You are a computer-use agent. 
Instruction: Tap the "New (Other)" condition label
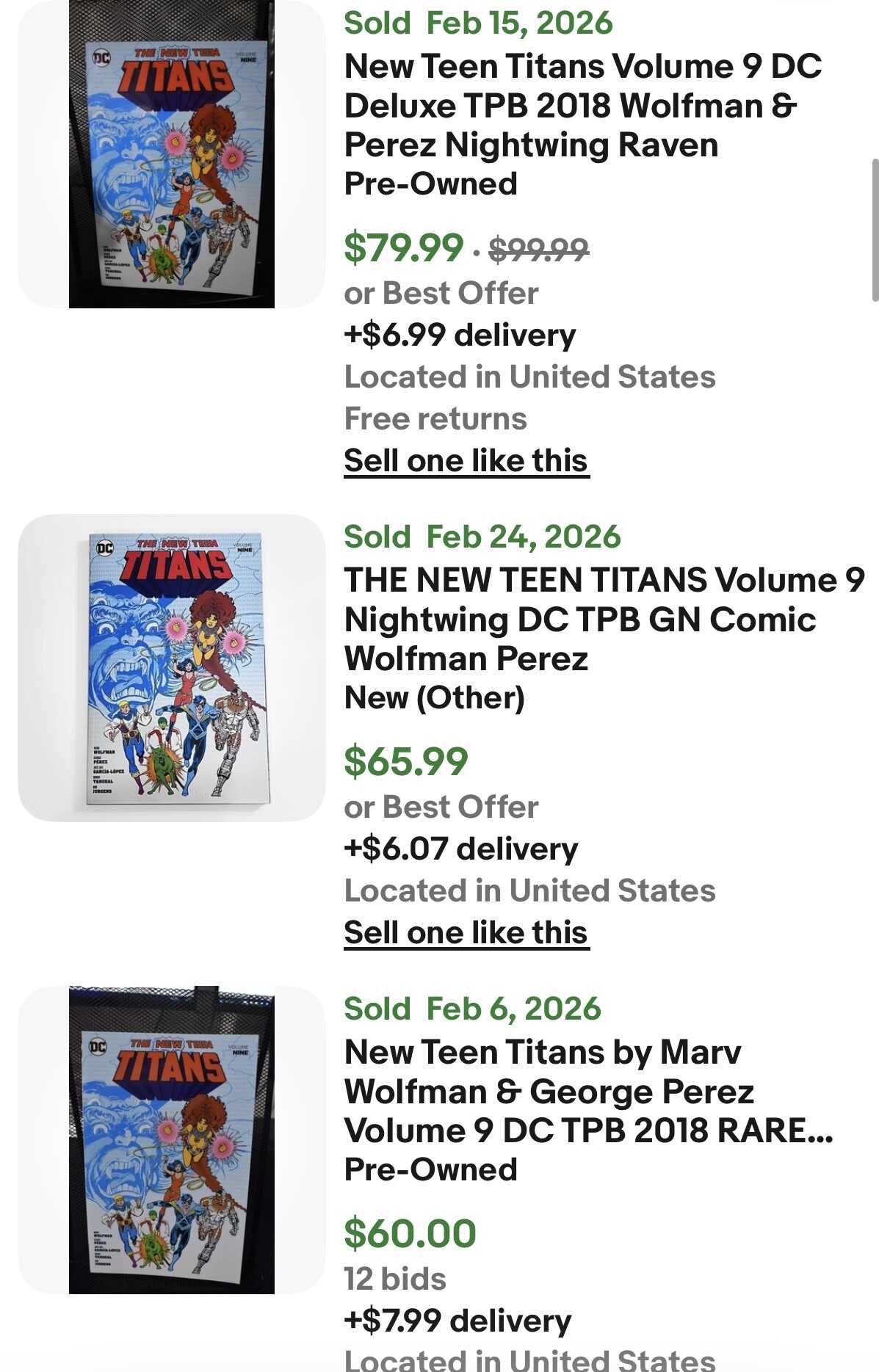(x=434, y=697)
